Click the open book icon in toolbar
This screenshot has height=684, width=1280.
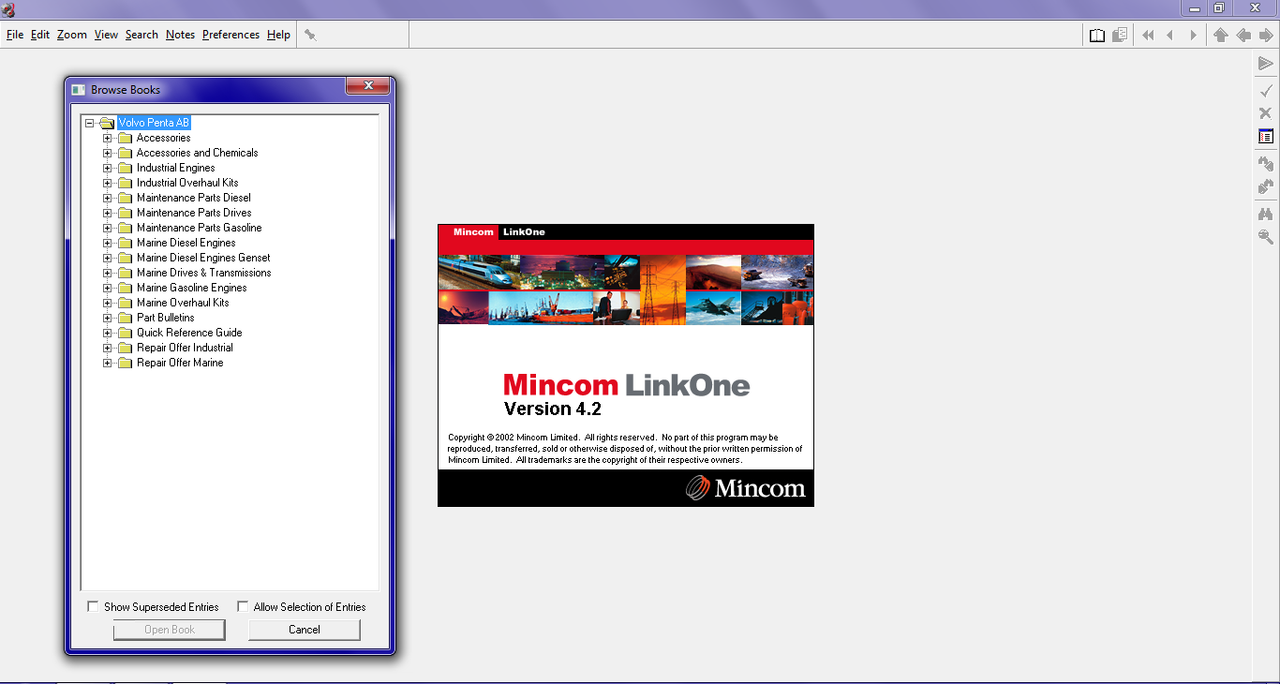click(x=1097, y=35)
